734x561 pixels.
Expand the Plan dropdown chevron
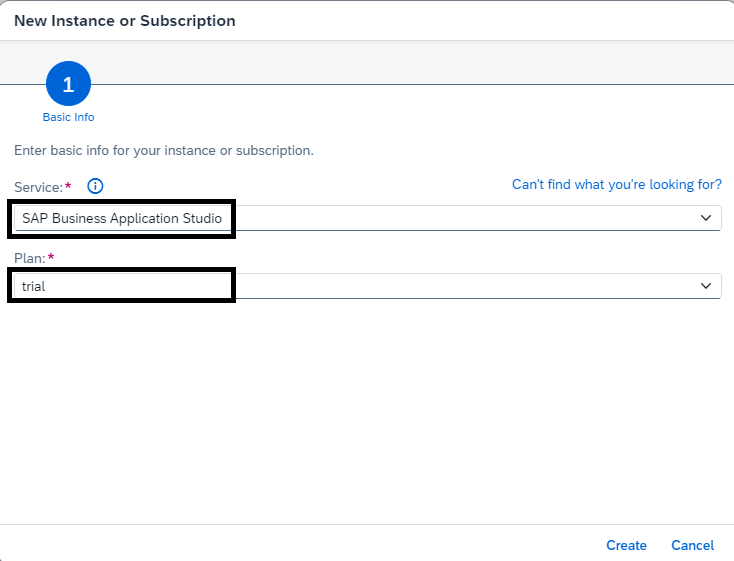(705, 286)
